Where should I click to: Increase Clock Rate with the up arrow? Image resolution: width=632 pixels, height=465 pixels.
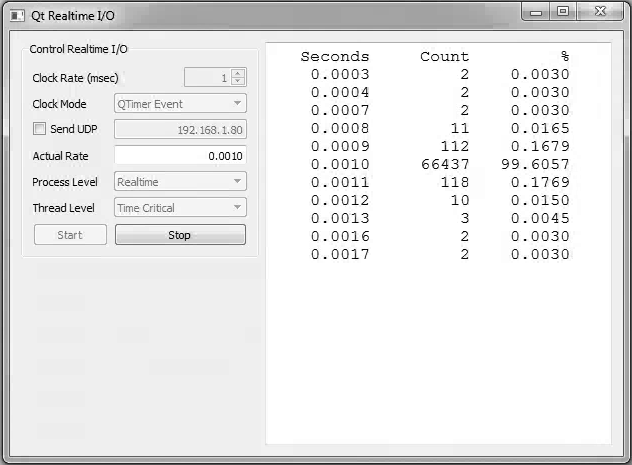pyautogui.click(x=238, y=73)
